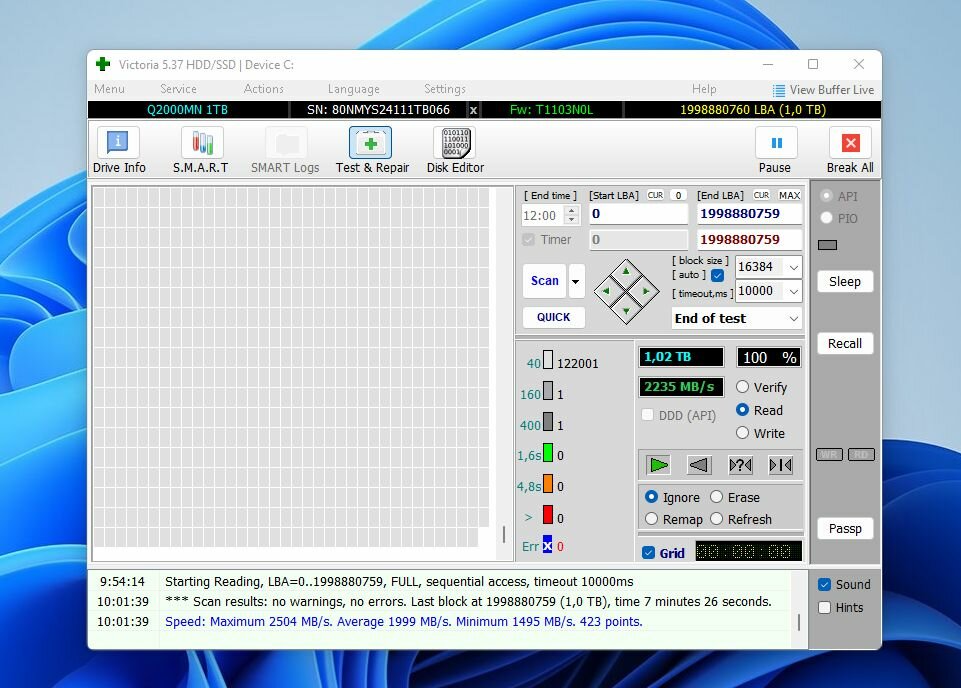Open the Disk Editor
The width and height of the screenshot is (961, 688).
pyautogui.click(x=455, y=151)
